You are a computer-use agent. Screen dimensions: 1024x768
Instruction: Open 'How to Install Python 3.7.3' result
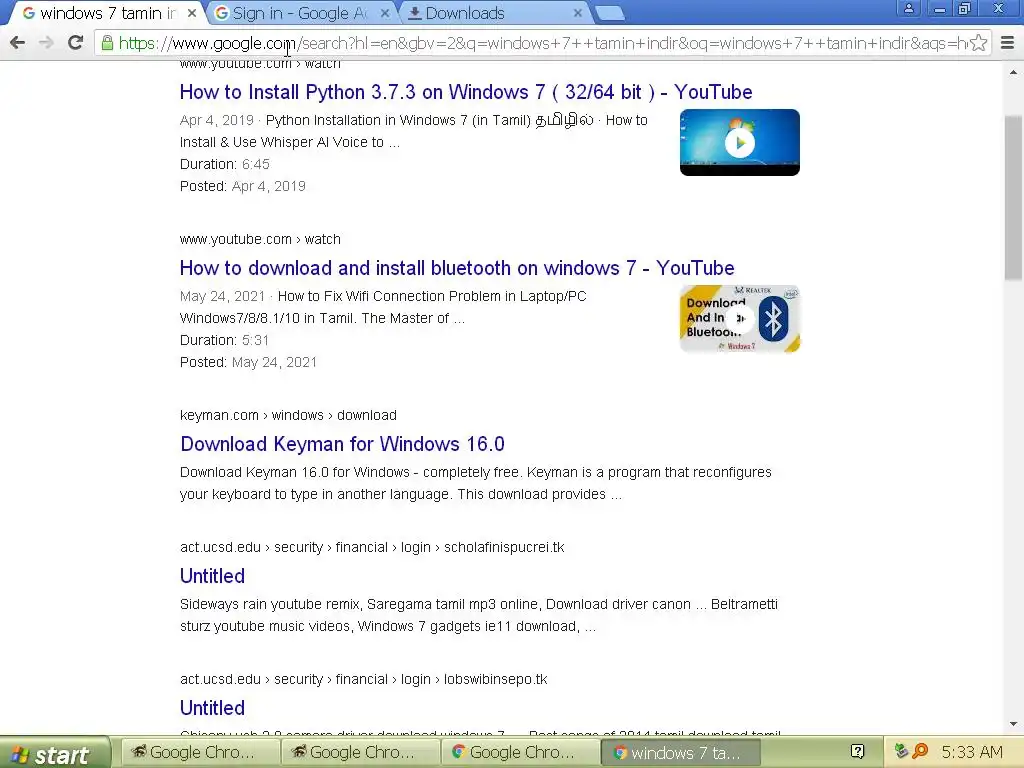pos(466,92)
